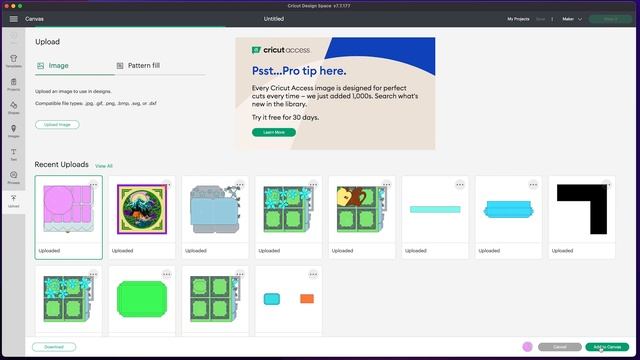Switch to the Image tab

click(x=53, y=66)
